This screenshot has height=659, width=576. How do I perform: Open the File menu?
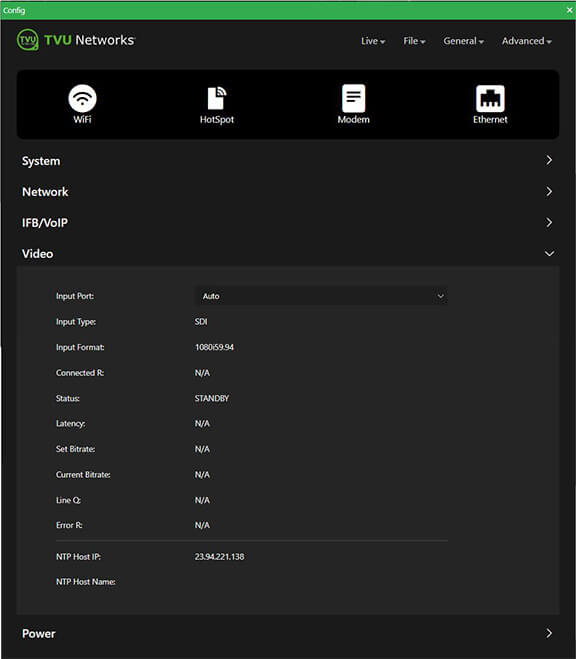coord(414,41)
